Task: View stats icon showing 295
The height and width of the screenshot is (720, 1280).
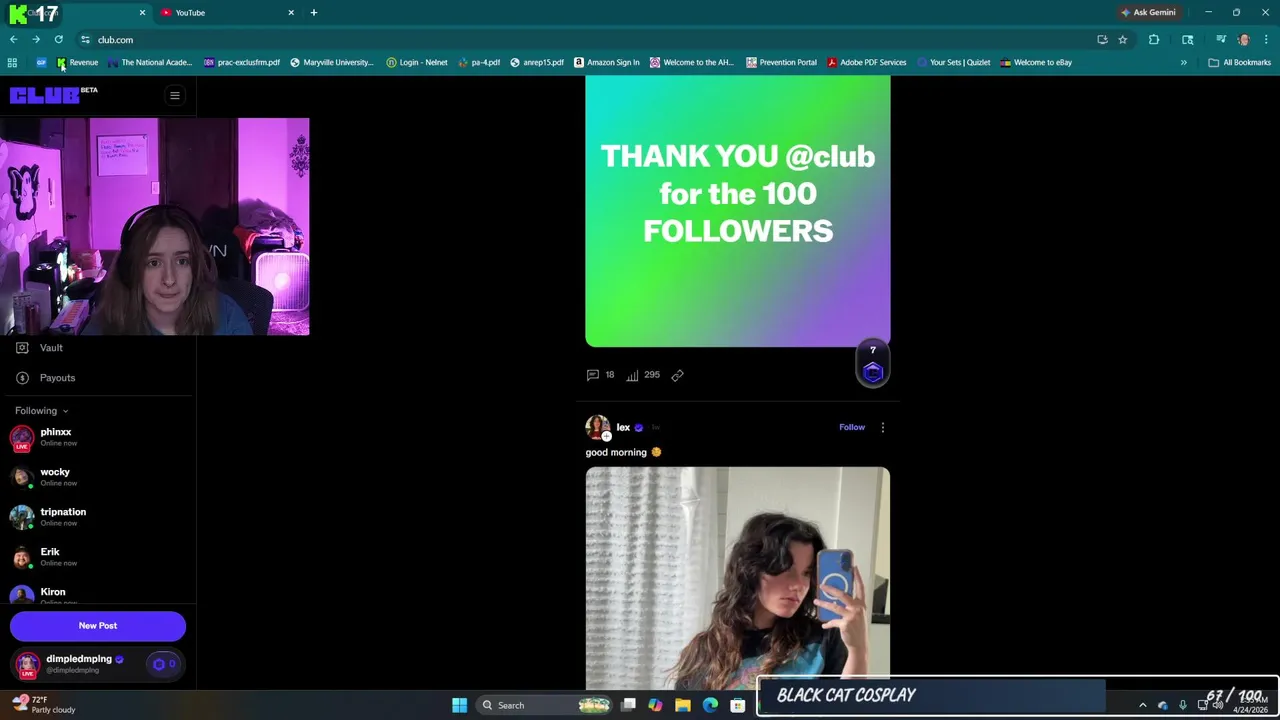Action: coord(643,375)
